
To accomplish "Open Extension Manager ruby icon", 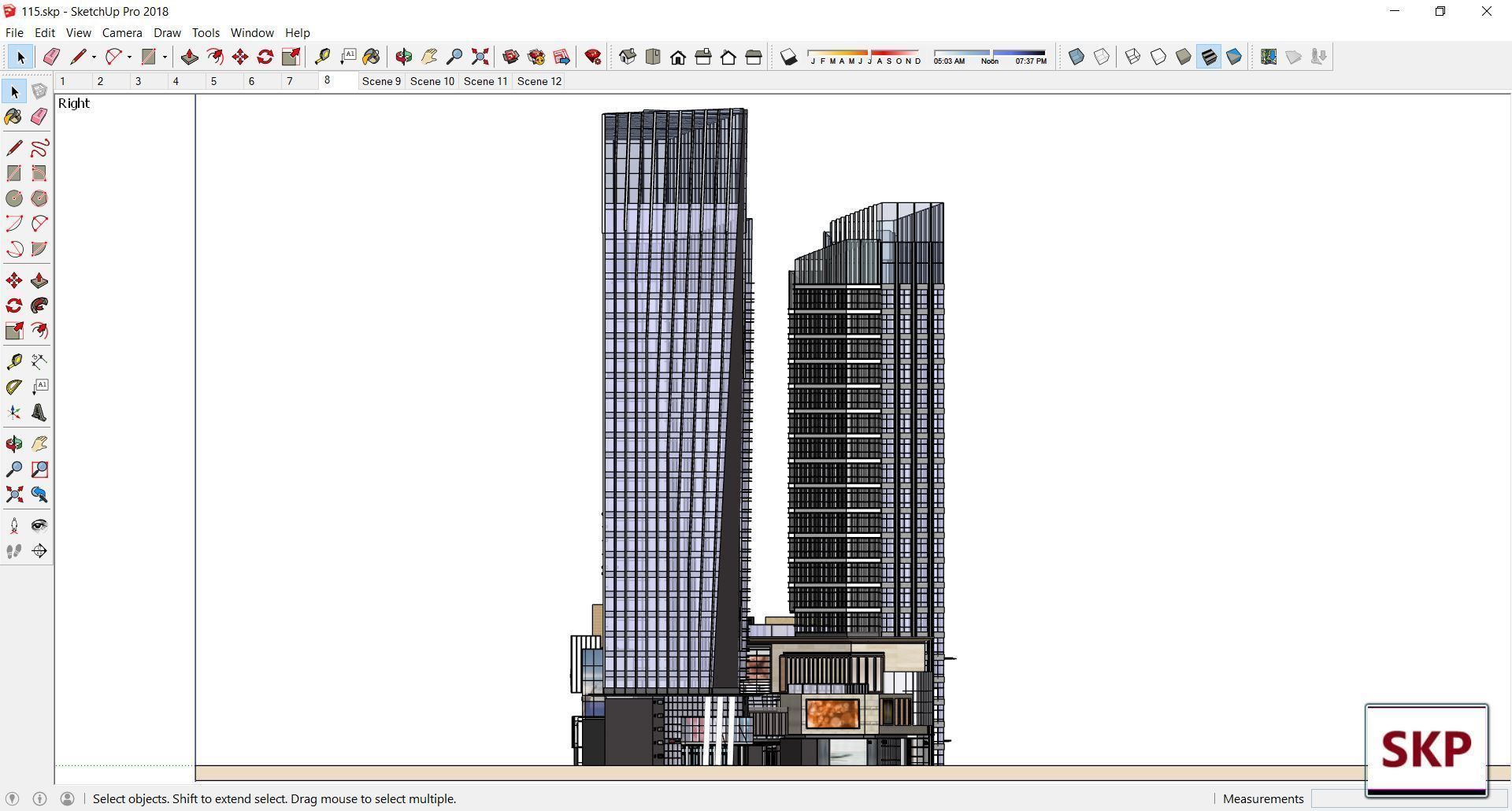I will 593,57.
